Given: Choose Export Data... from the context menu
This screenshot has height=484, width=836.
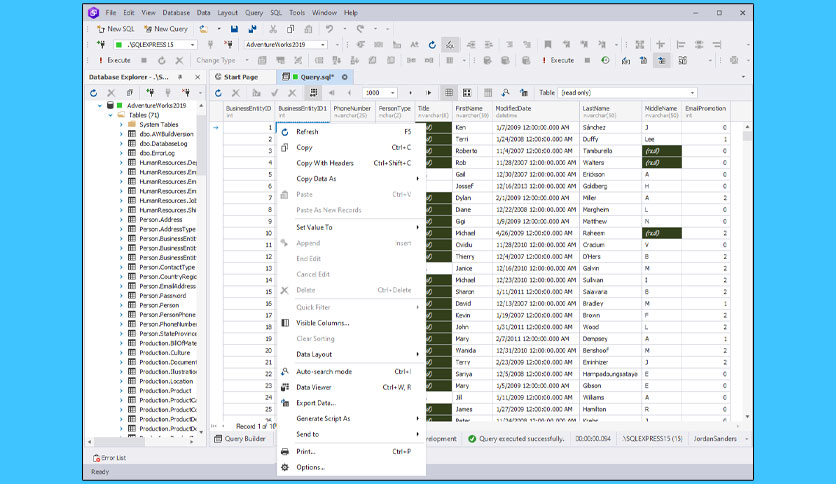Looking at the screenshot, I should [x=351, y=403].
